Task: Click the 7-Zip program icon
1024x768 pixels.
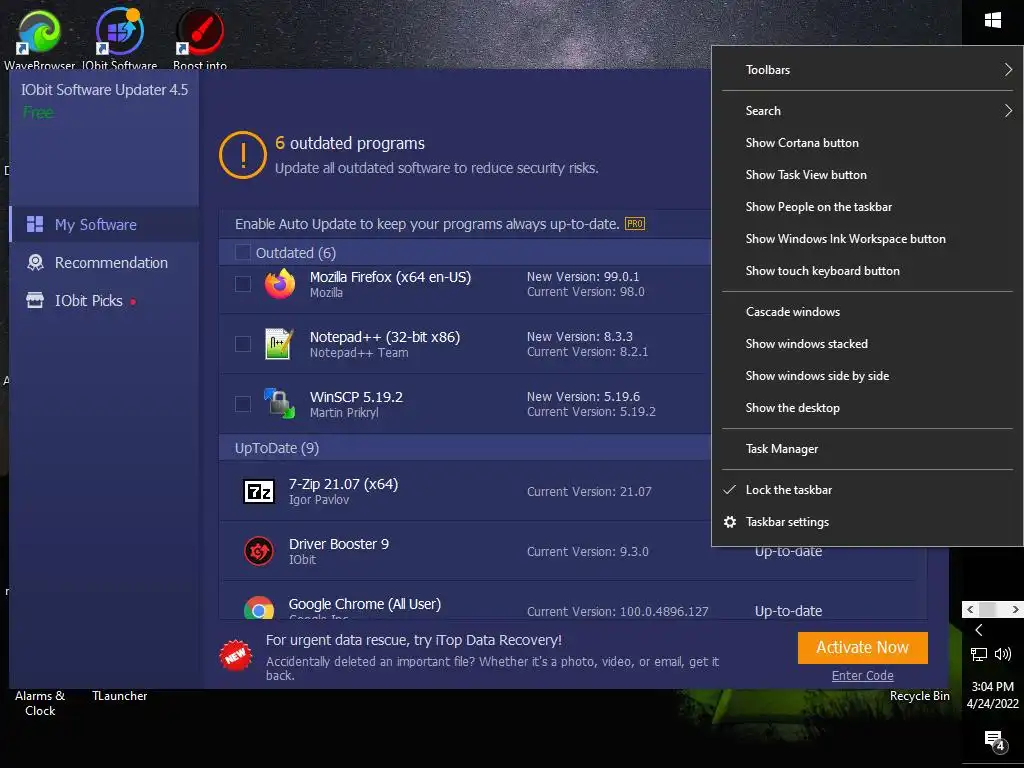Action: click(x=259, y=491)
